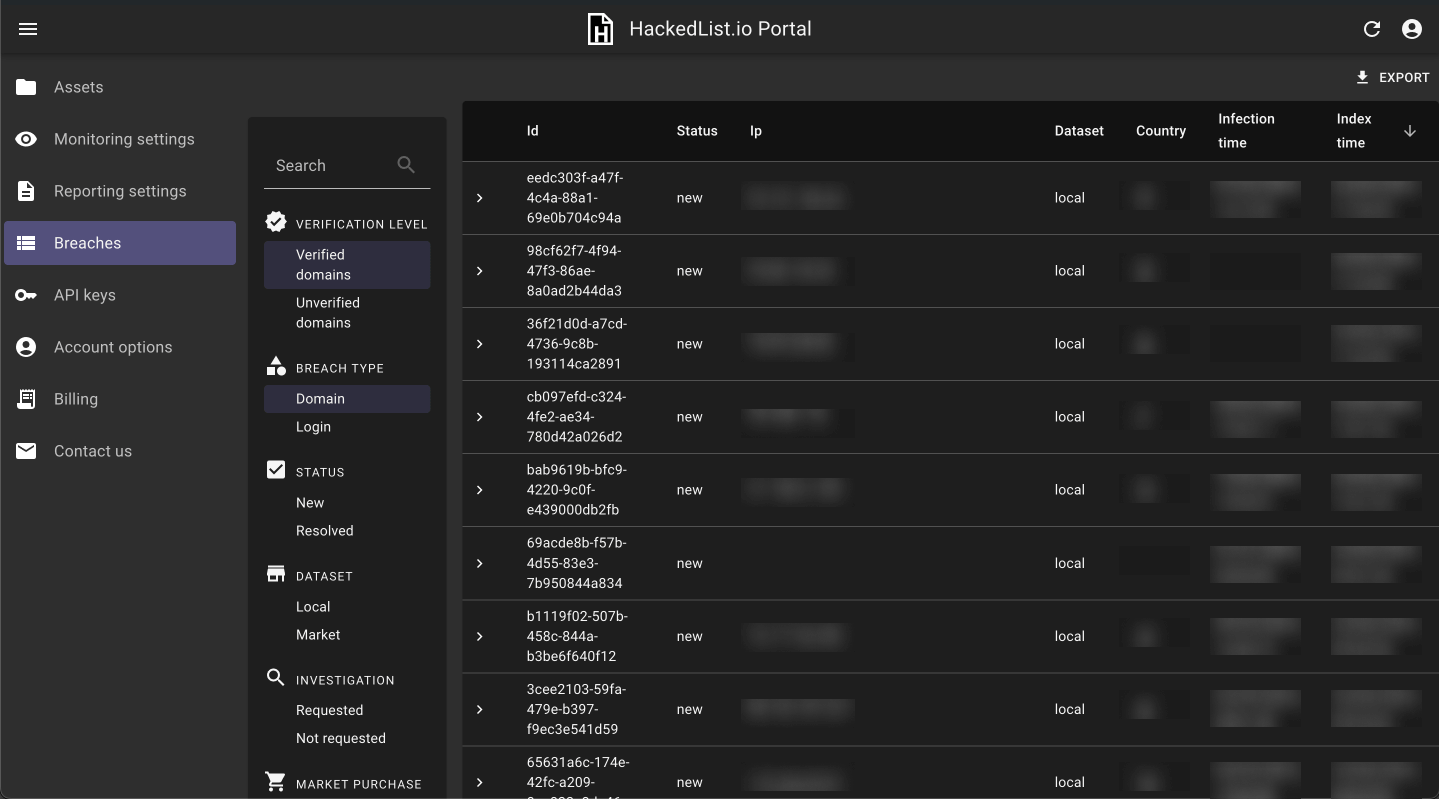Sort table by Id column header

(533, 131)
